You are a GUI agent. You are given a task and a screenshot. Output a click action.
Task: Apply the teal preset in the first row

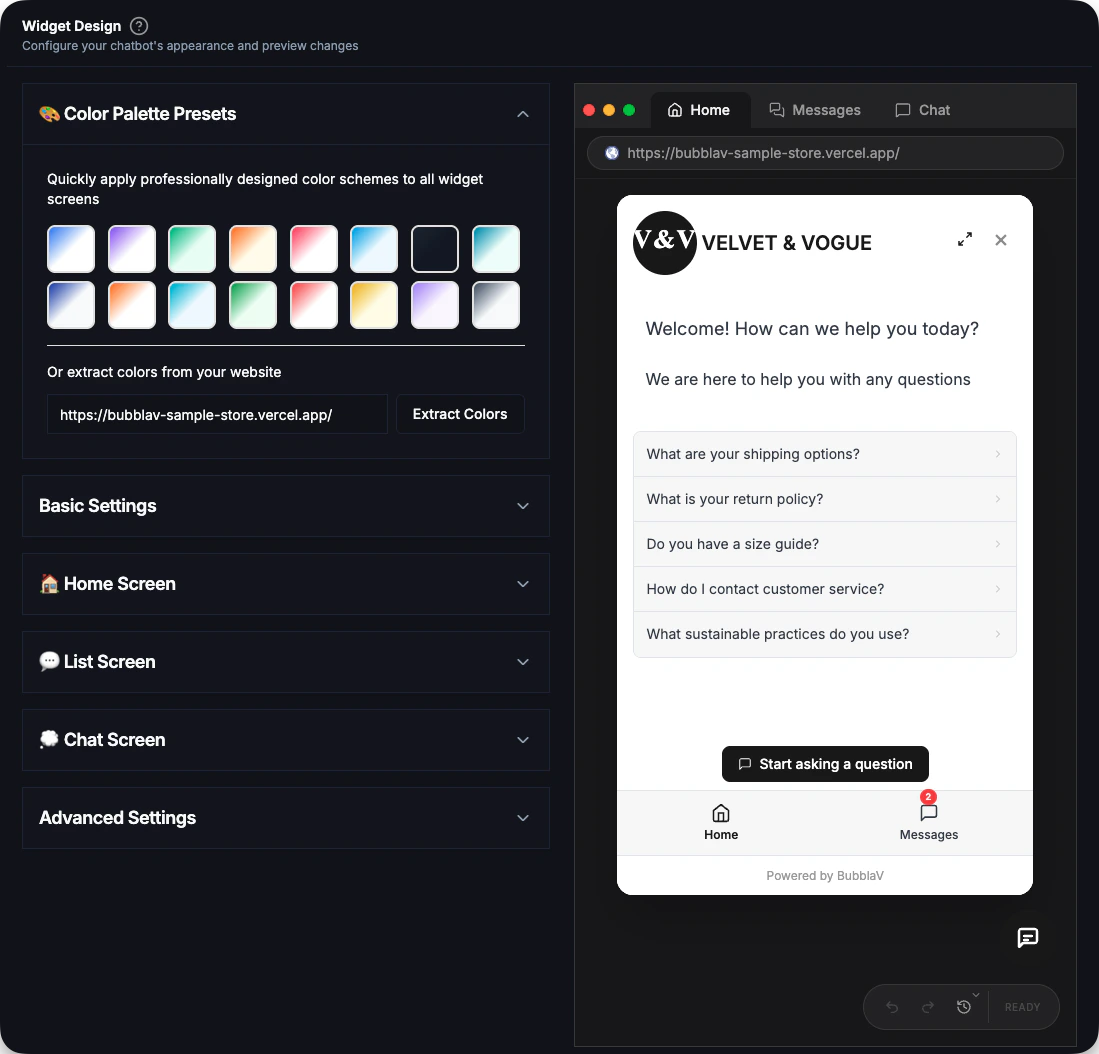coord(496,249)
